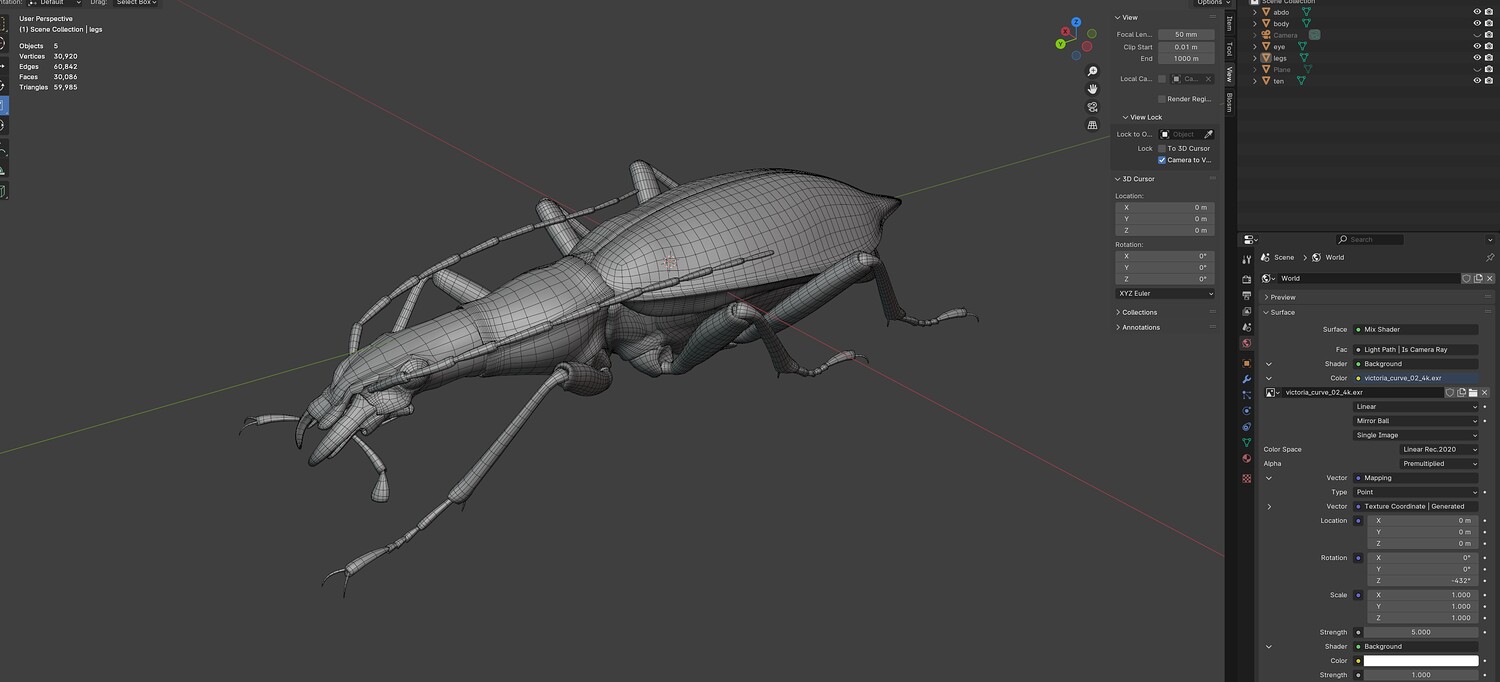Open the Options menu in viewport header

[1212, 3]
